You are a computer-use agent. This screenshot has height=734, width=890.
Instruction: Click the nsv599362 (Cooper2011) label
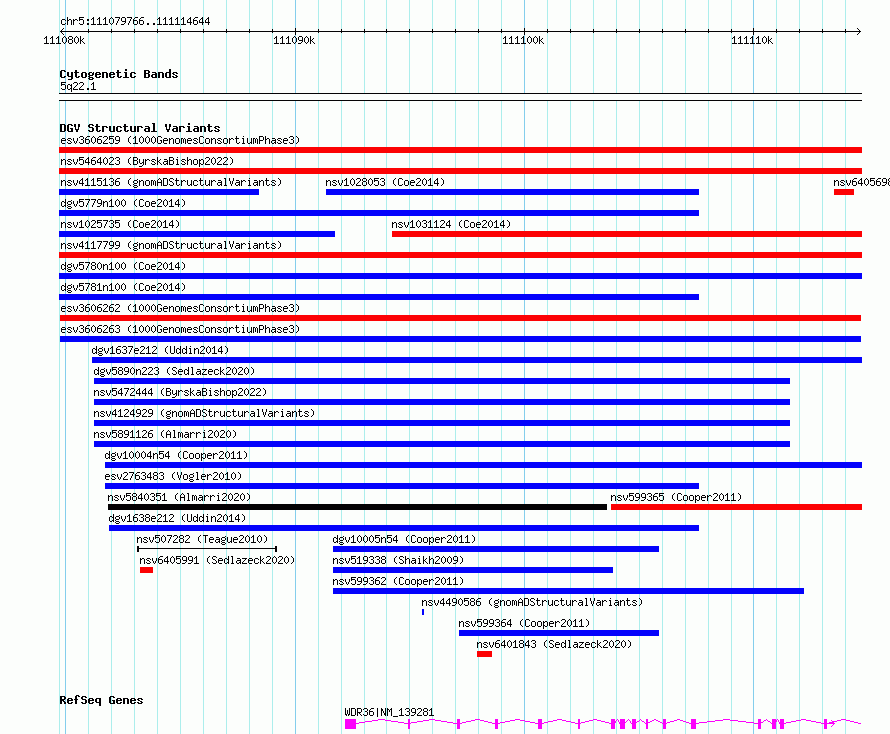(x=398, y=581)
